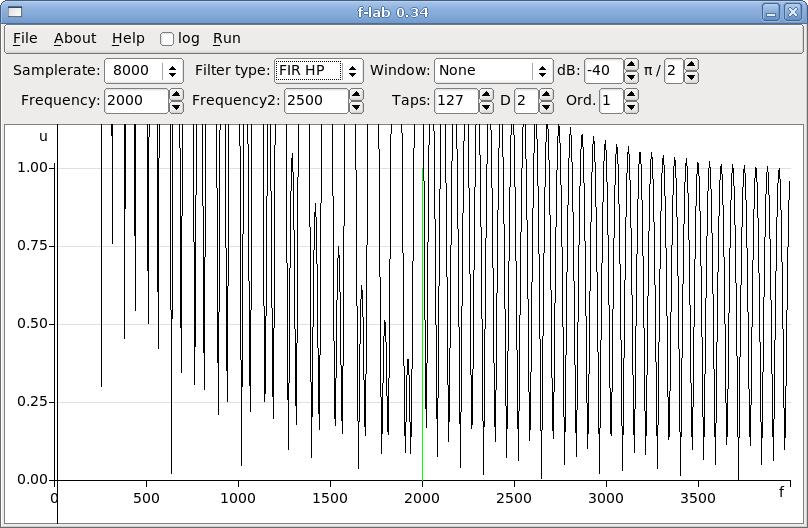Increase the Frequency2 value

pos(356,95)
